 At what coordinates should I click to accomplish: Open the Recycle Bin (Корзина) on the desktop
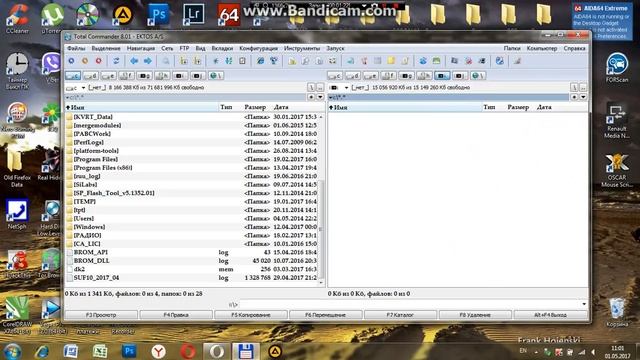[617, 313]
